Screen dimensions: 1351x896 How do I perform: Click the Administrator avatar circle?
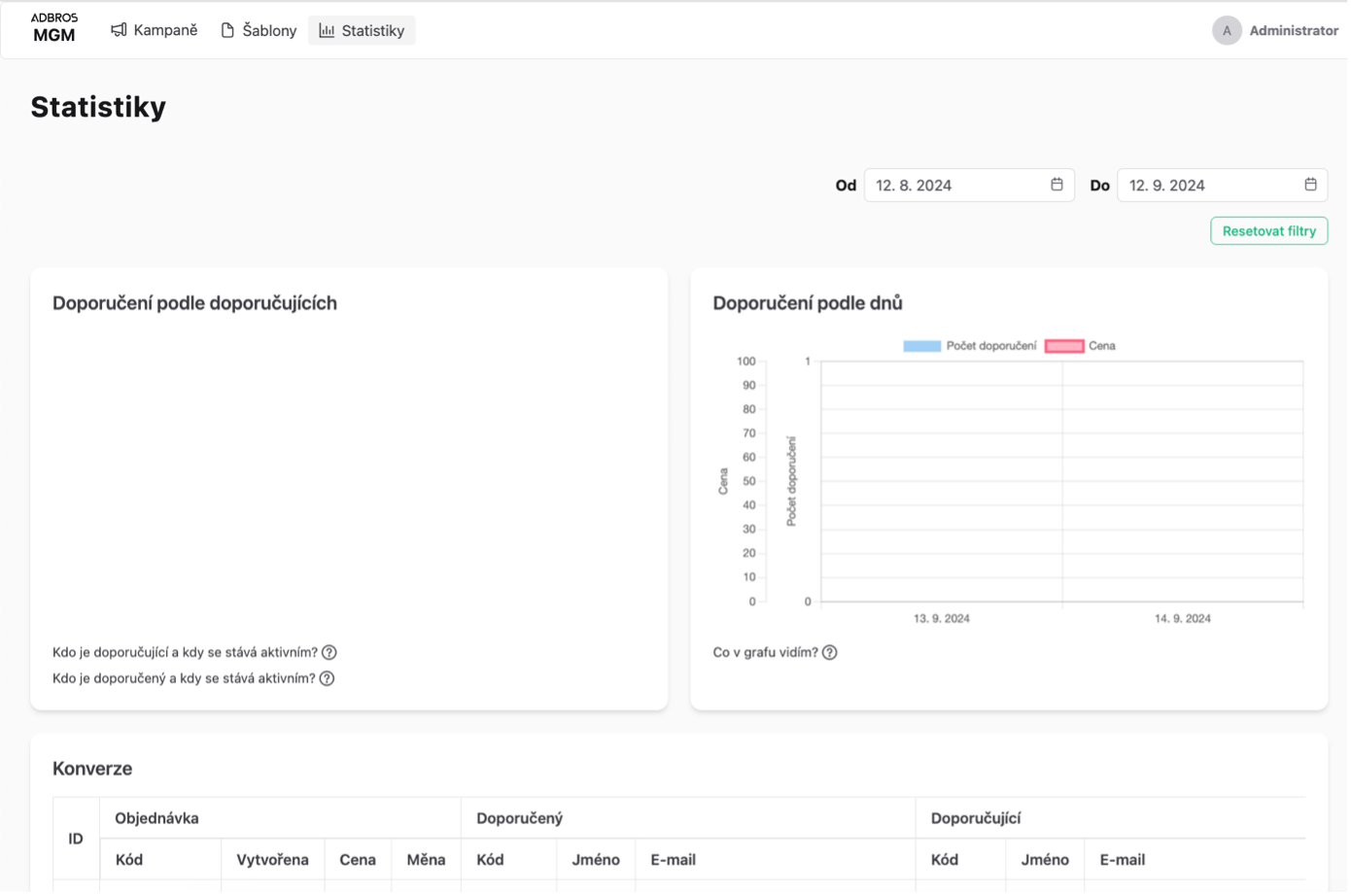pos(1227,30)
